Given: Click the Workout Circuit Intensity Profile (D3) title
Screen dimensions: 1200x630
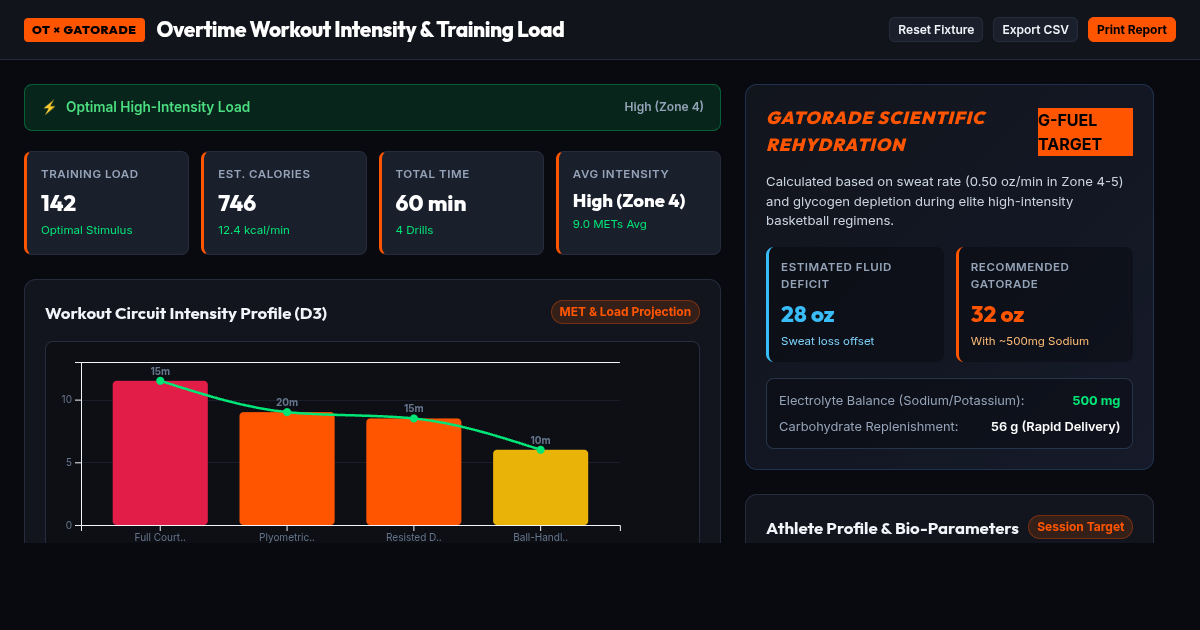Looking at the screenshot, I should [x=186, y=313].
